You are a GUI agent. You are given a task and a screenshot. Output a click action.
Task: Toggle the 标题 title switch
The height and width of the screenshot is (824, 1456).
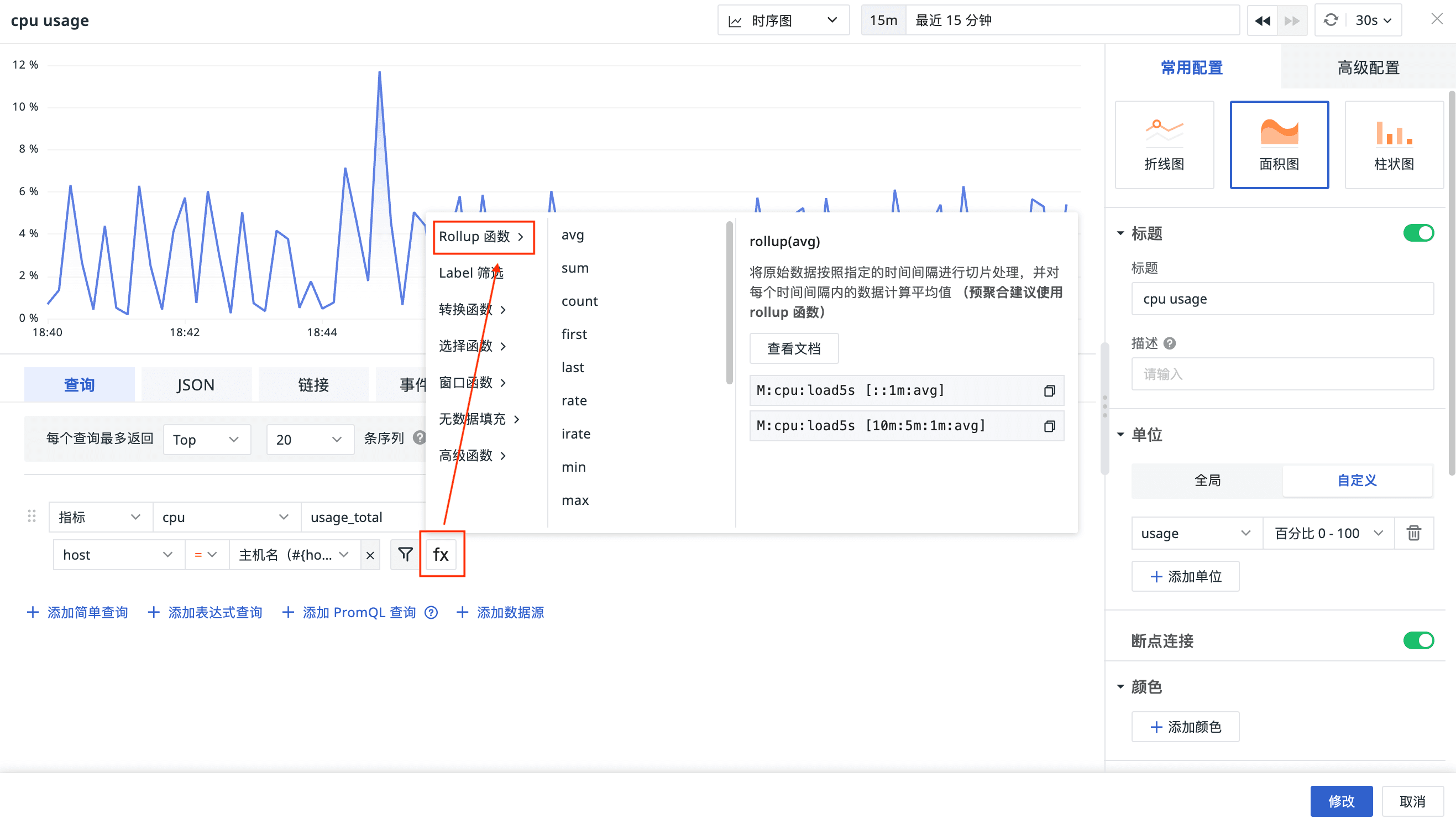coord(1417,233)
